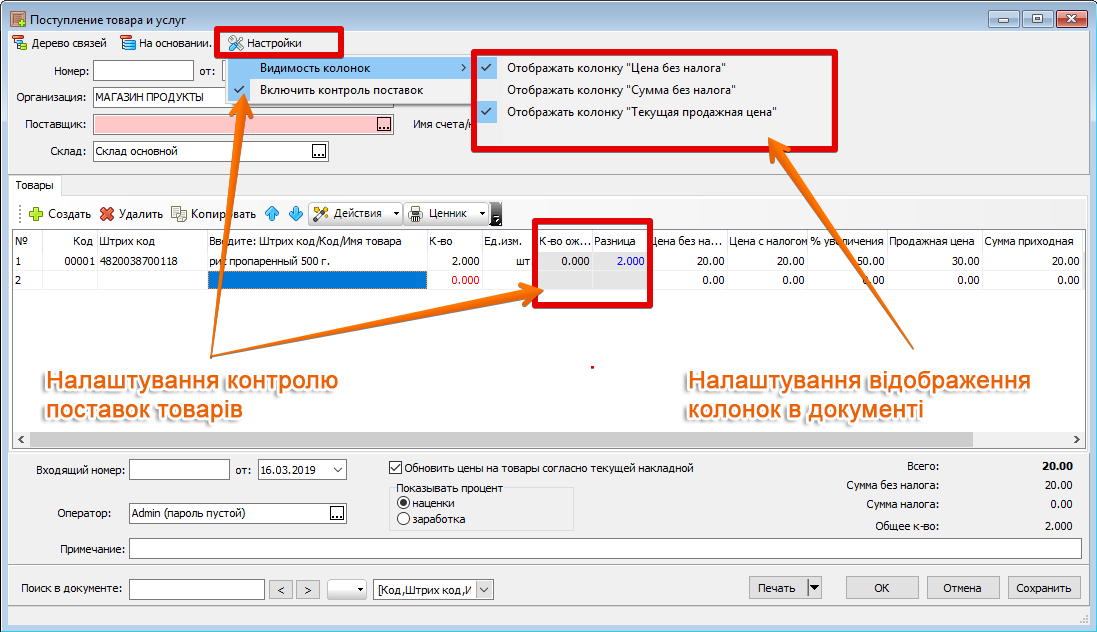Click the Отмена button
The width and height of the screenshot is (1097, 632).
(x=962, y=588)
